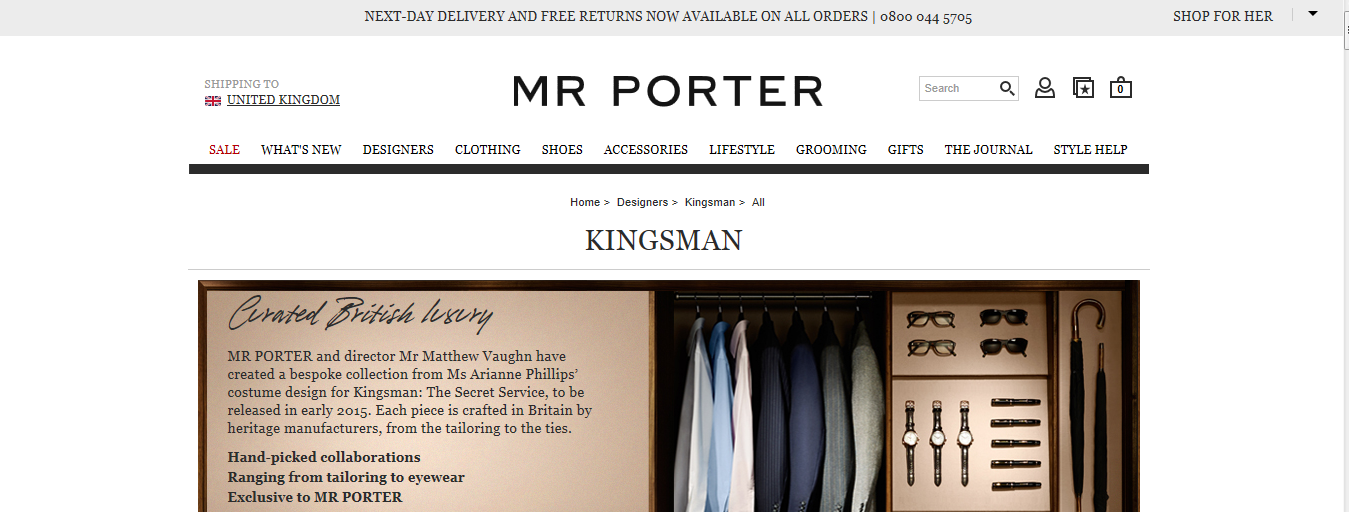Image resolution: width=1349 pixels, height=512 pixels.
Task: Focus the Search input field
Action: (x=958, y=89)
